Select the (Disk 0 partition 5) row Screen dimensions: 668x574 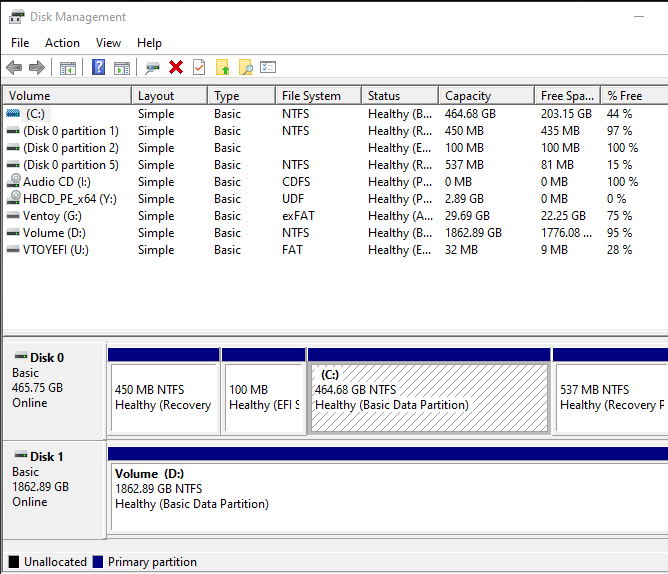(336, 165)
